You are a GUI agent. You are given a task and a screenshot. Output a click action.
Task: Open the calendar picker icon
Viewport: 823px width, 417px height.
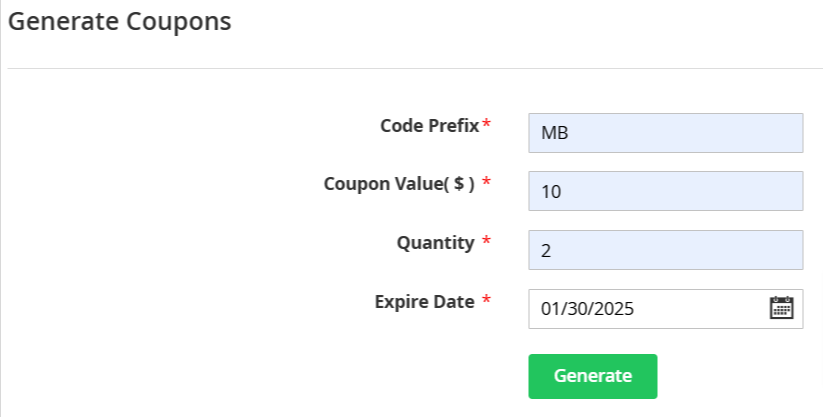click(782, 308)
